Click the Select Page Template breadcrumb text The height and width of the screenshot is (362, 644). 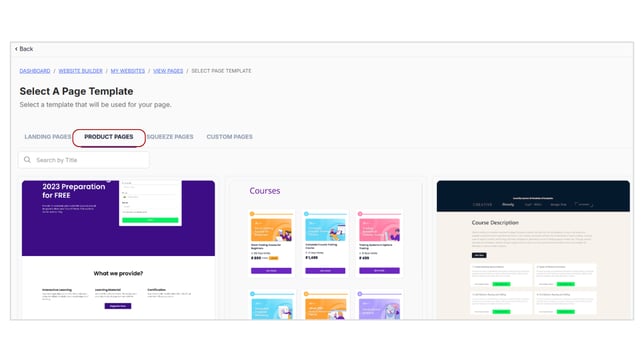click(221, 71)
